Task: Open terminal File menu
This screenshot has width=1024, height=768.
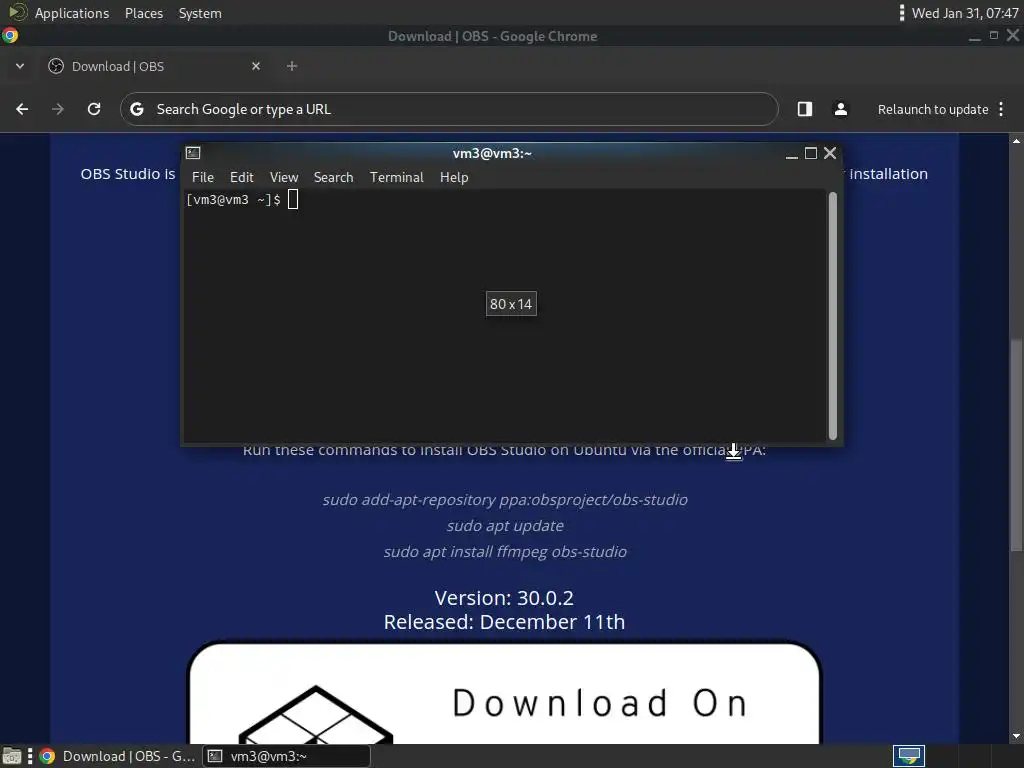Action: 202,177
